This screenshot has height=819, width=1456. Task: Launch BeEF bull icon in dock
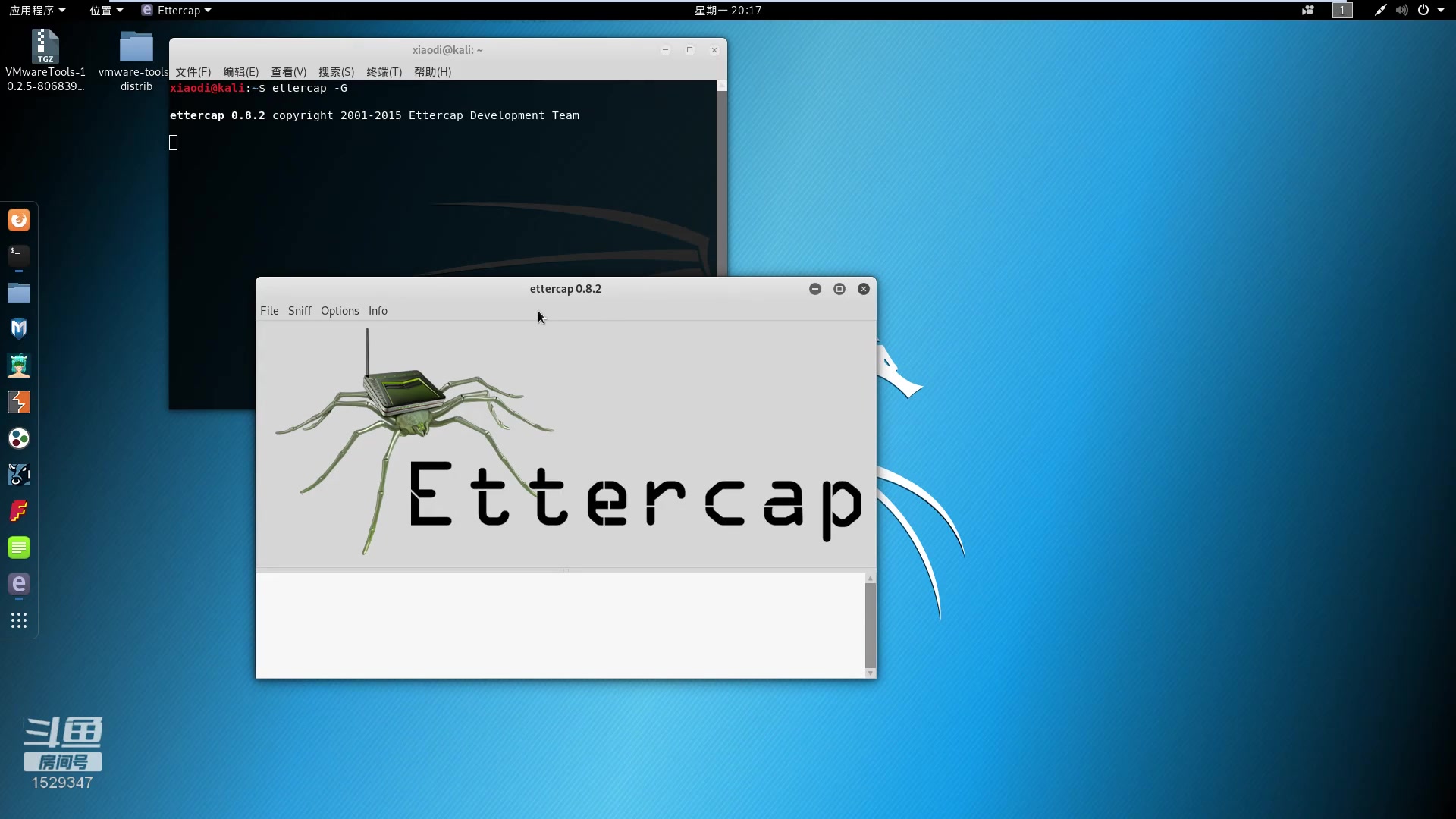coord(19,475)
